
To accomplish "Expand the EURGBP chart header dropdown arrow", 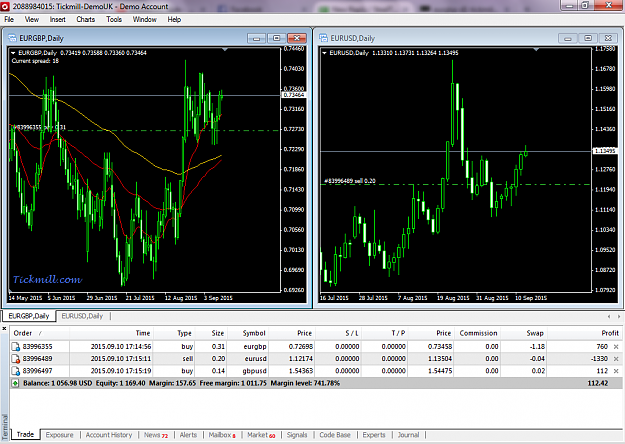I will pyautogui.click(x=13, y=53).
